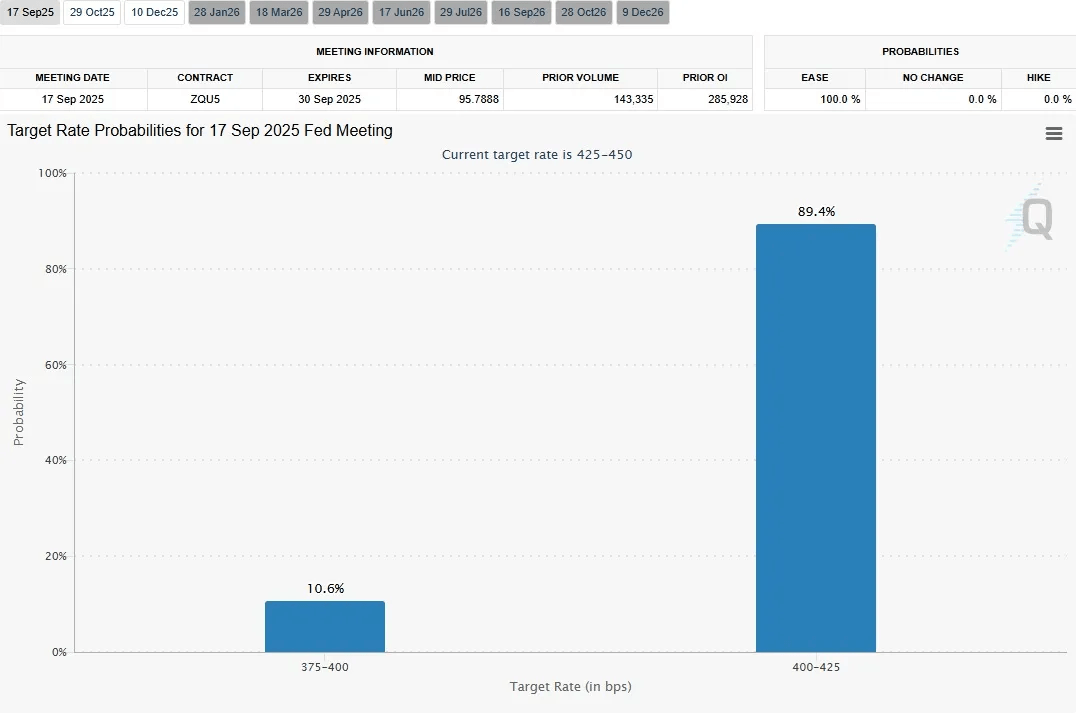The image size is (1076, 713).
Task: Click the PRIOR VOLUME column header
Action: click(580, 78)
